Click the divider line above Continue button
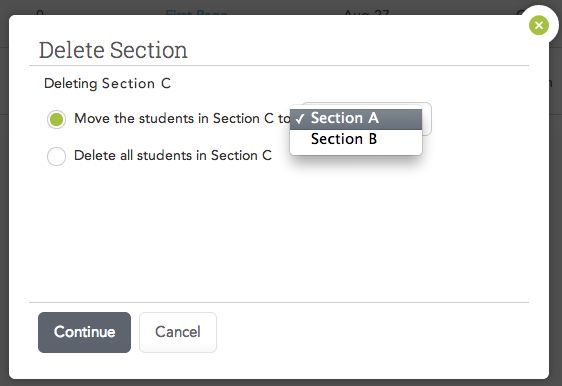Screen dimensions: 562x386 [279, 302]
